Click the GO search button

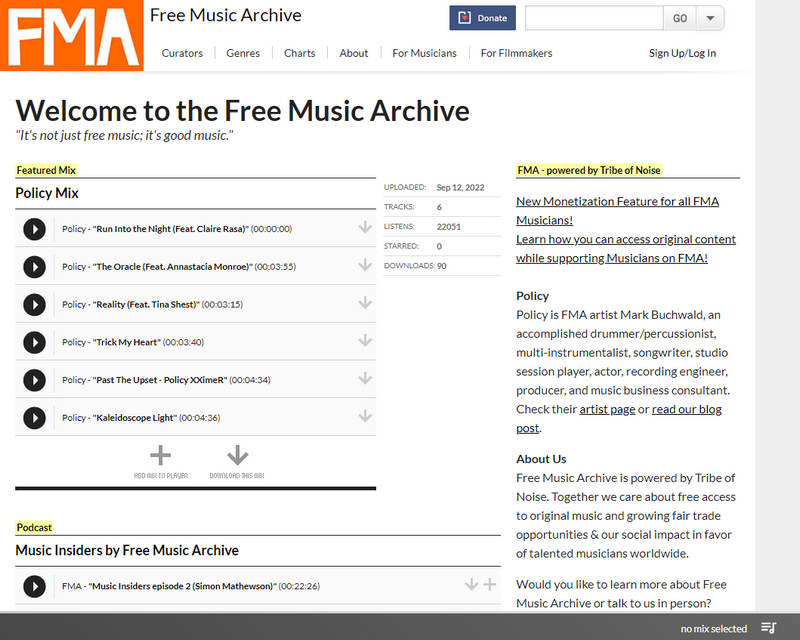click(x=680, y=18)
